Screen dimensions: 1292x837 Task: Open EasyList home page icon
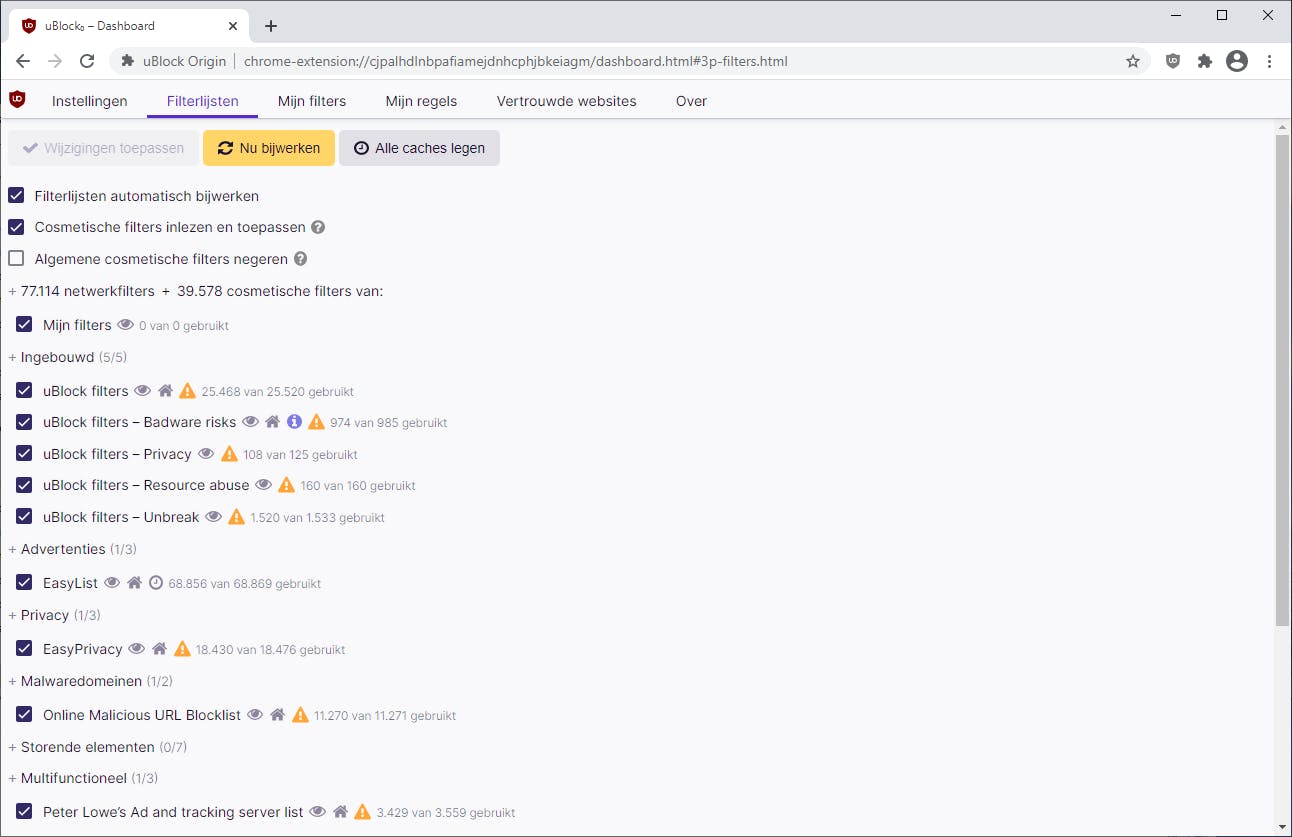click(x=134, y=583)
